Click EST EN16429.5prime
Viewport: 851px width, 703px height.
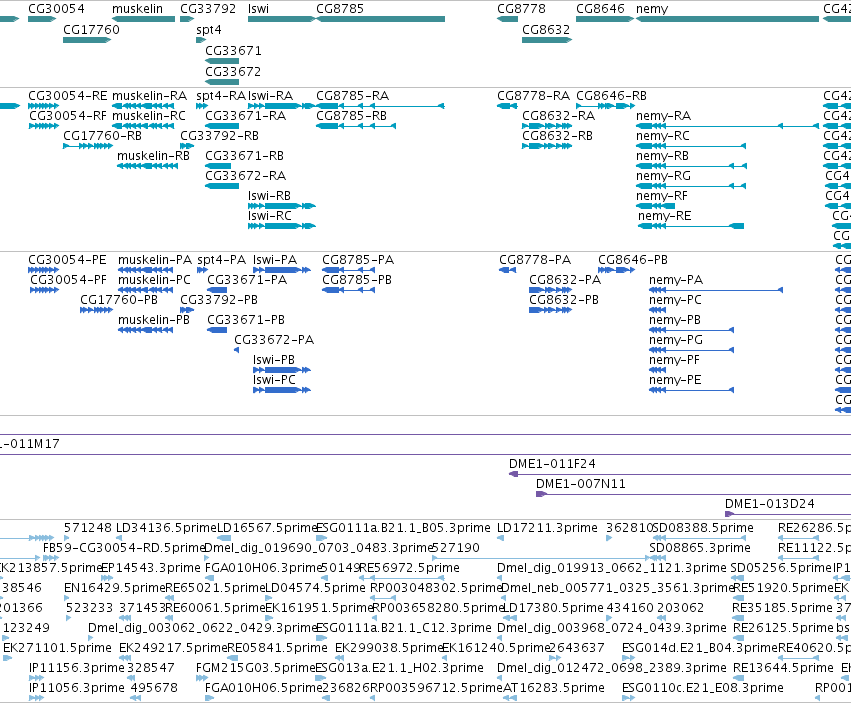pos(67,598)
